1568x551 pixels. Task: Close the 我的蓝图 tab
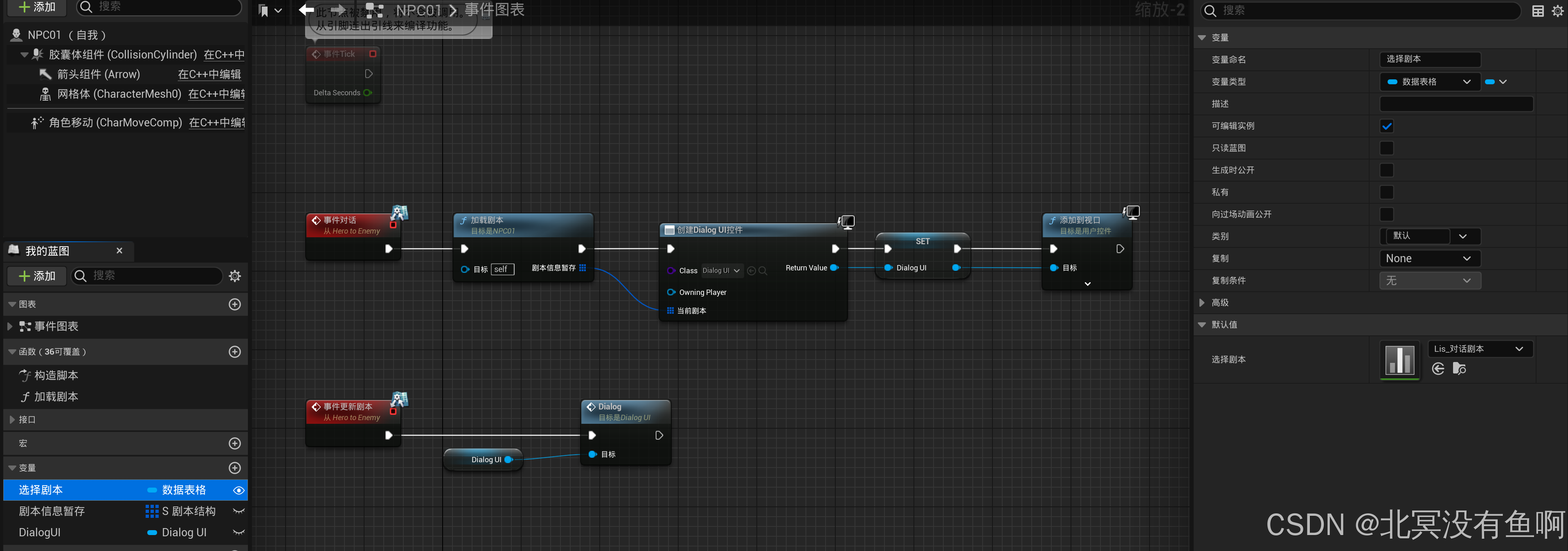click(x=119, y=251)
